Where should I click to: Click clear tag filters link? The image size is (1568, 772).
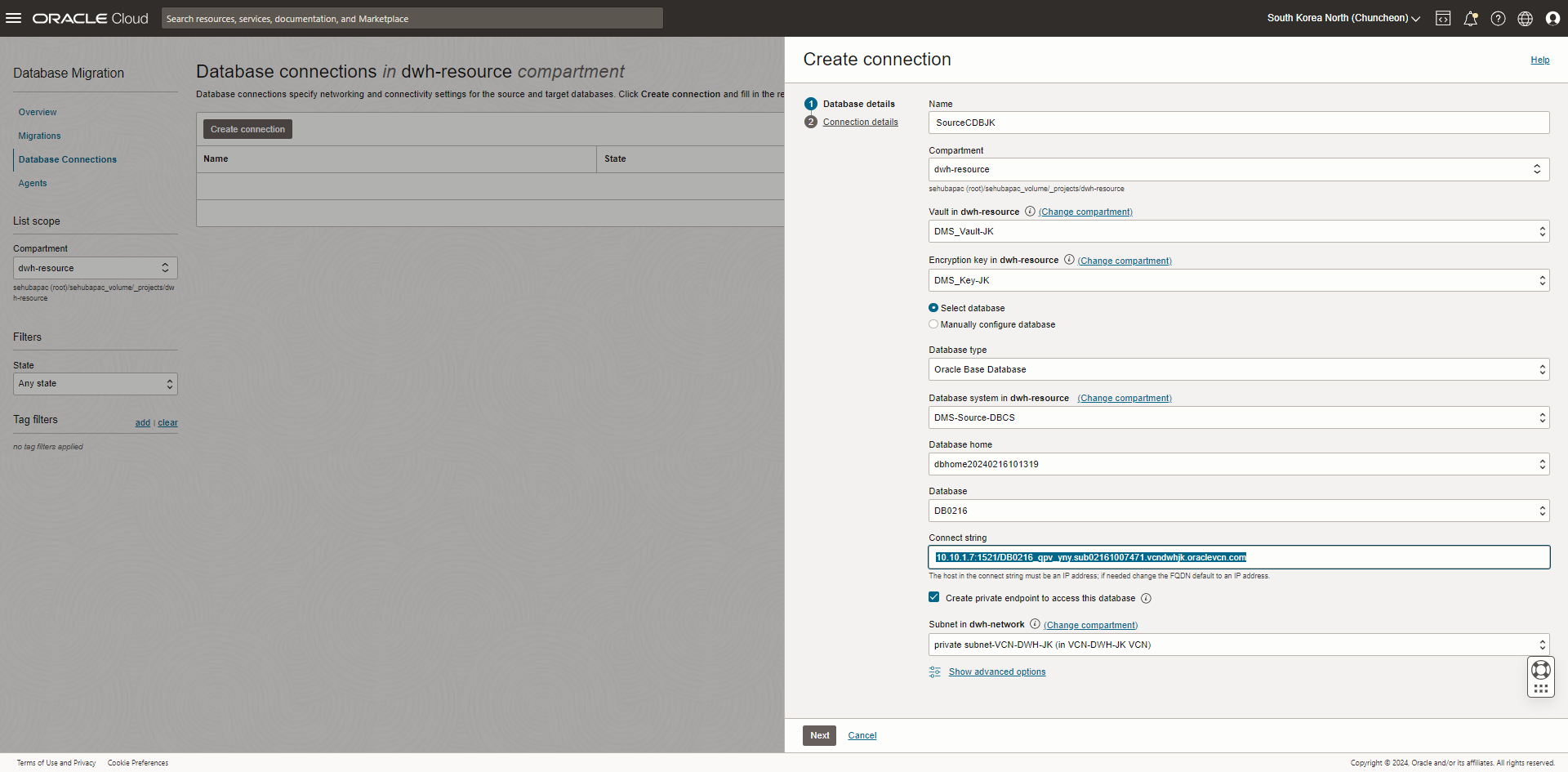[x=167, y=422]
